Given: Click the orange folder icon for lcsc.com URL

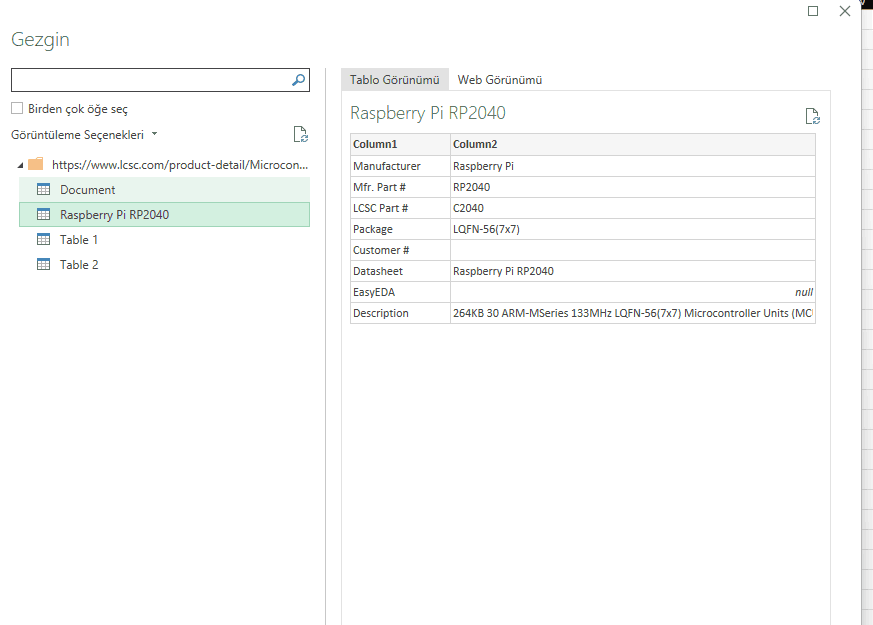Looking at the screenshot, I should (36, 164).
